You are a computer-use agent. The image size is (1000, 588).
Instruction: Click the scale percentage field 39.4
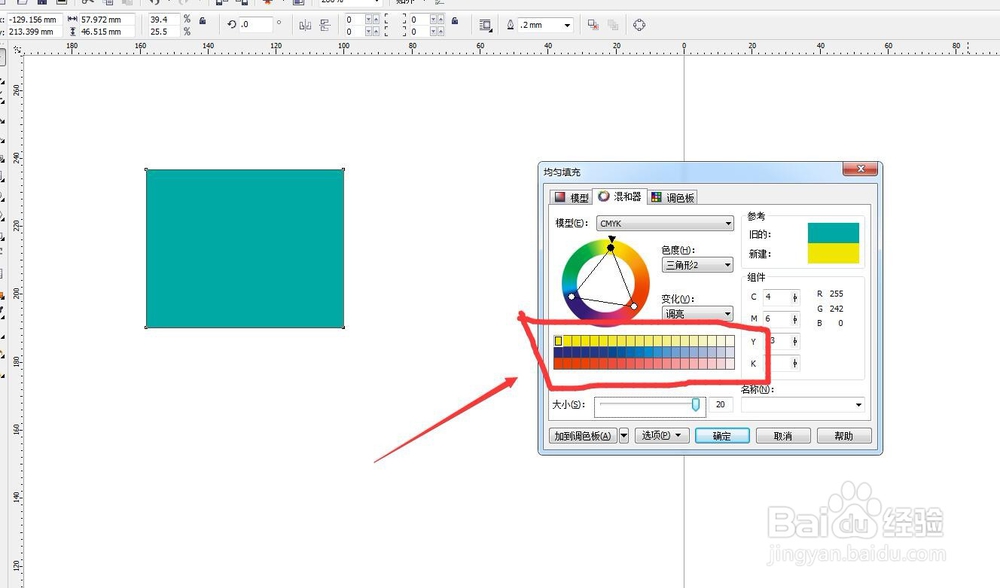[x=163, y=20]
